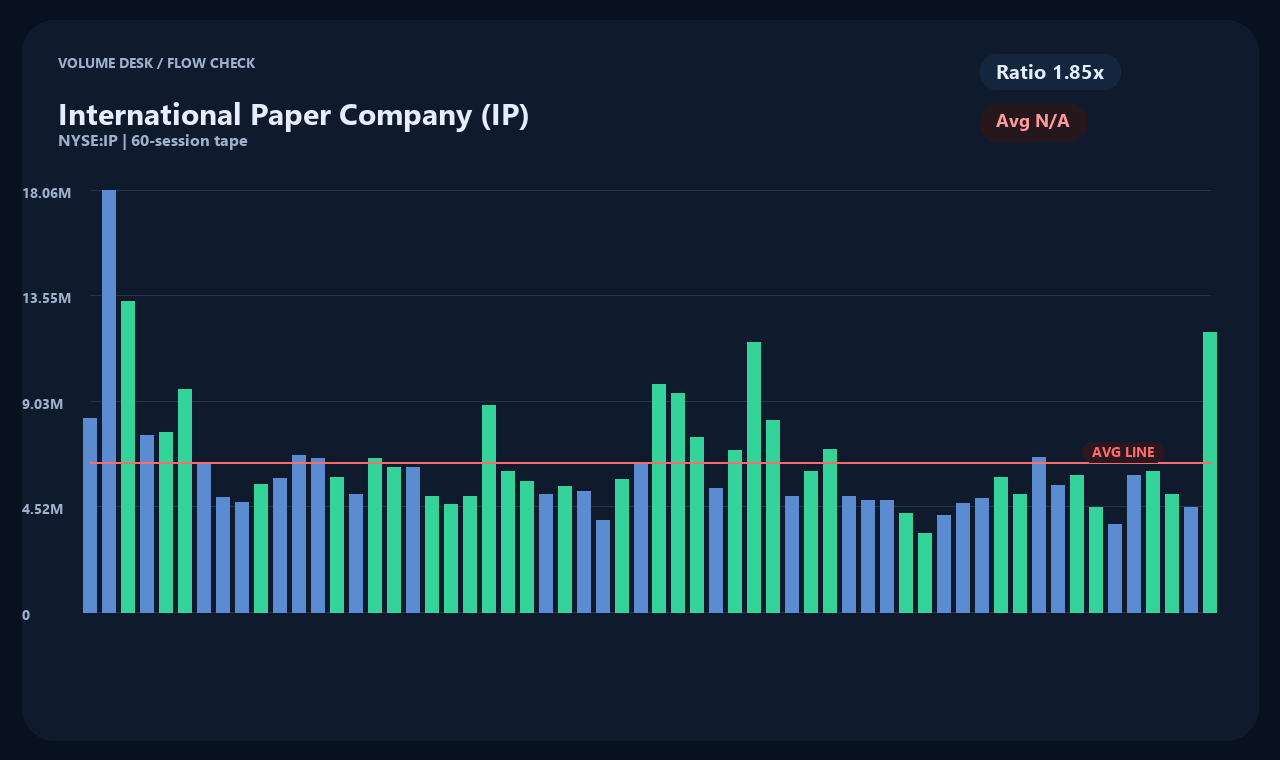Click the 9.03M axis label
The image size is (1280, 760).
pyautogui.click(x=43, y=404)
